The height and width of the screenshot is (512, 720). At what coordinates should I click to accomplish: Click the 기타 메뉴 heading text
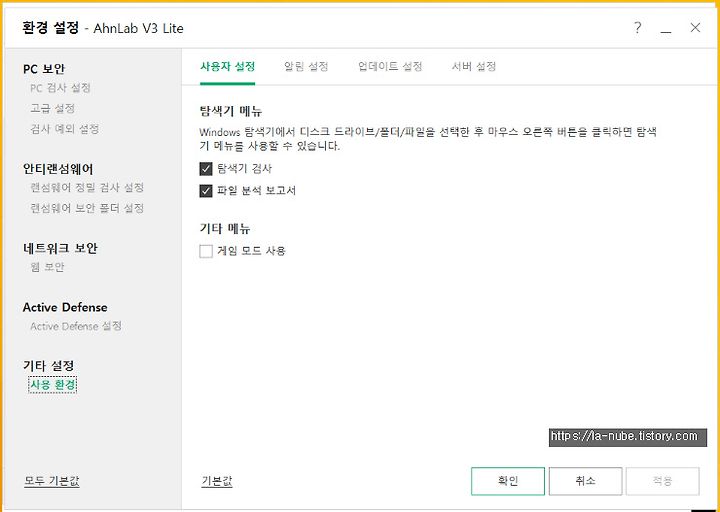click(225, 228)
